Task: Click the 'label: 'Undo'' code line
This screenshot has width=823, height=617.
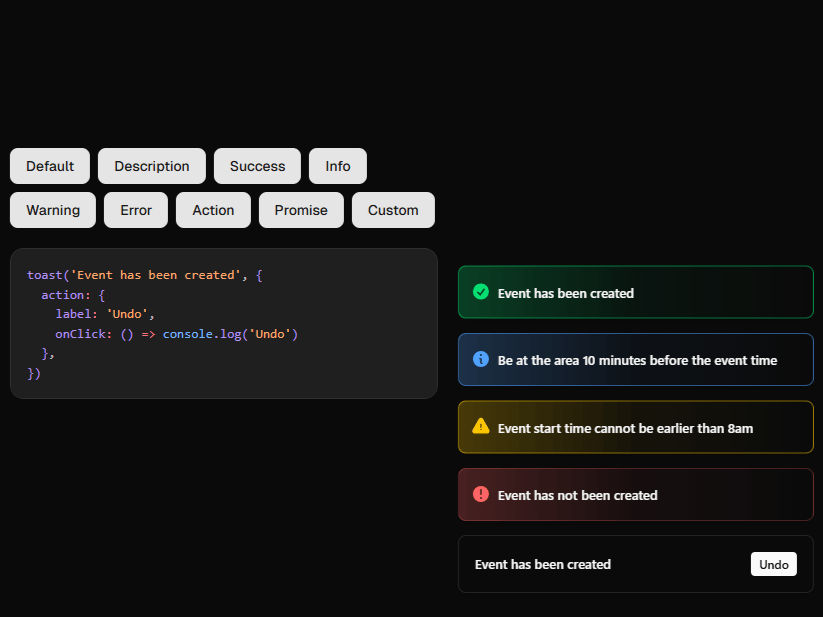Action: click(105, 314)
